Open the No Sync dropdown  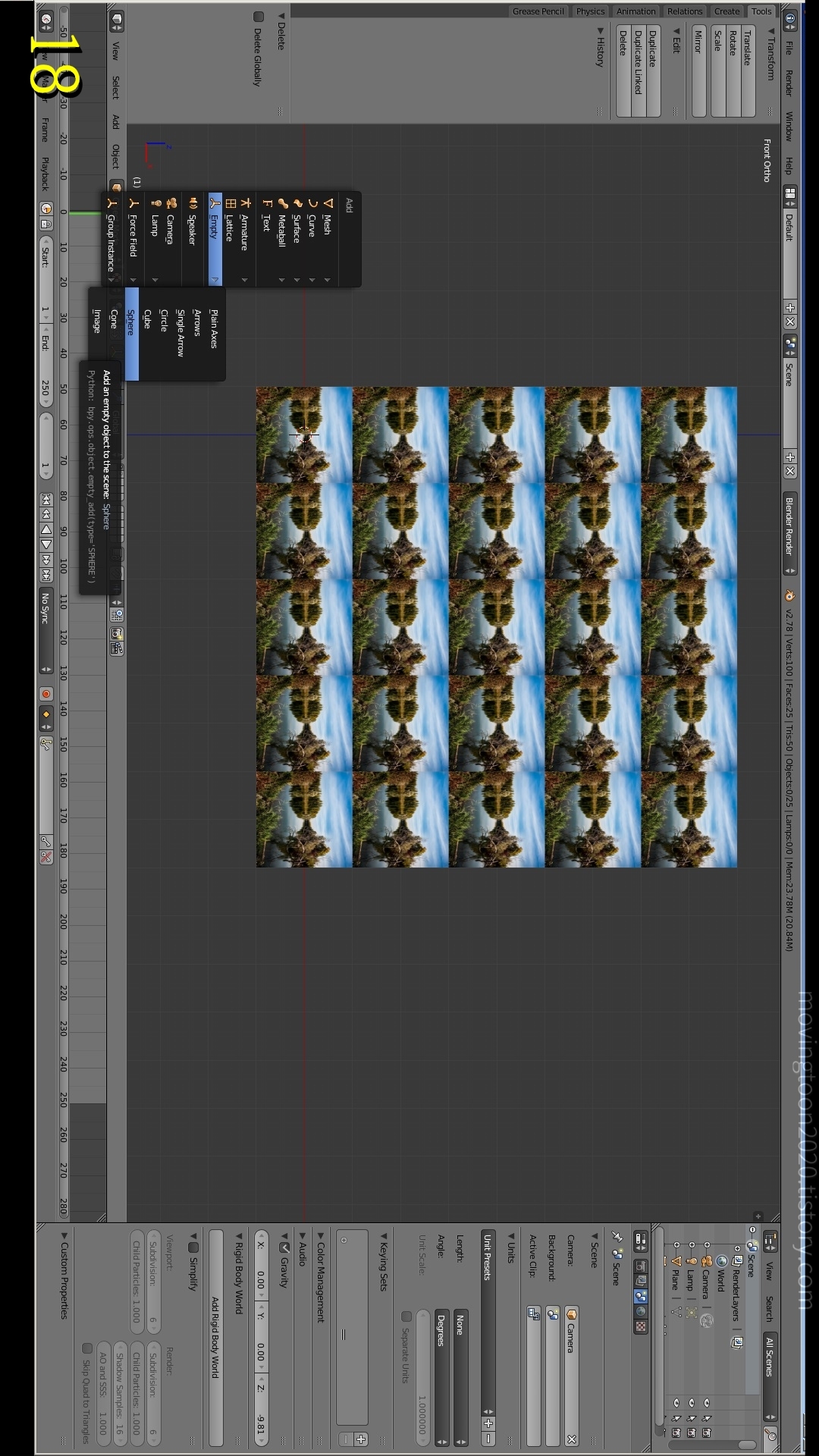pyautogui.click(x=46, y=631)
